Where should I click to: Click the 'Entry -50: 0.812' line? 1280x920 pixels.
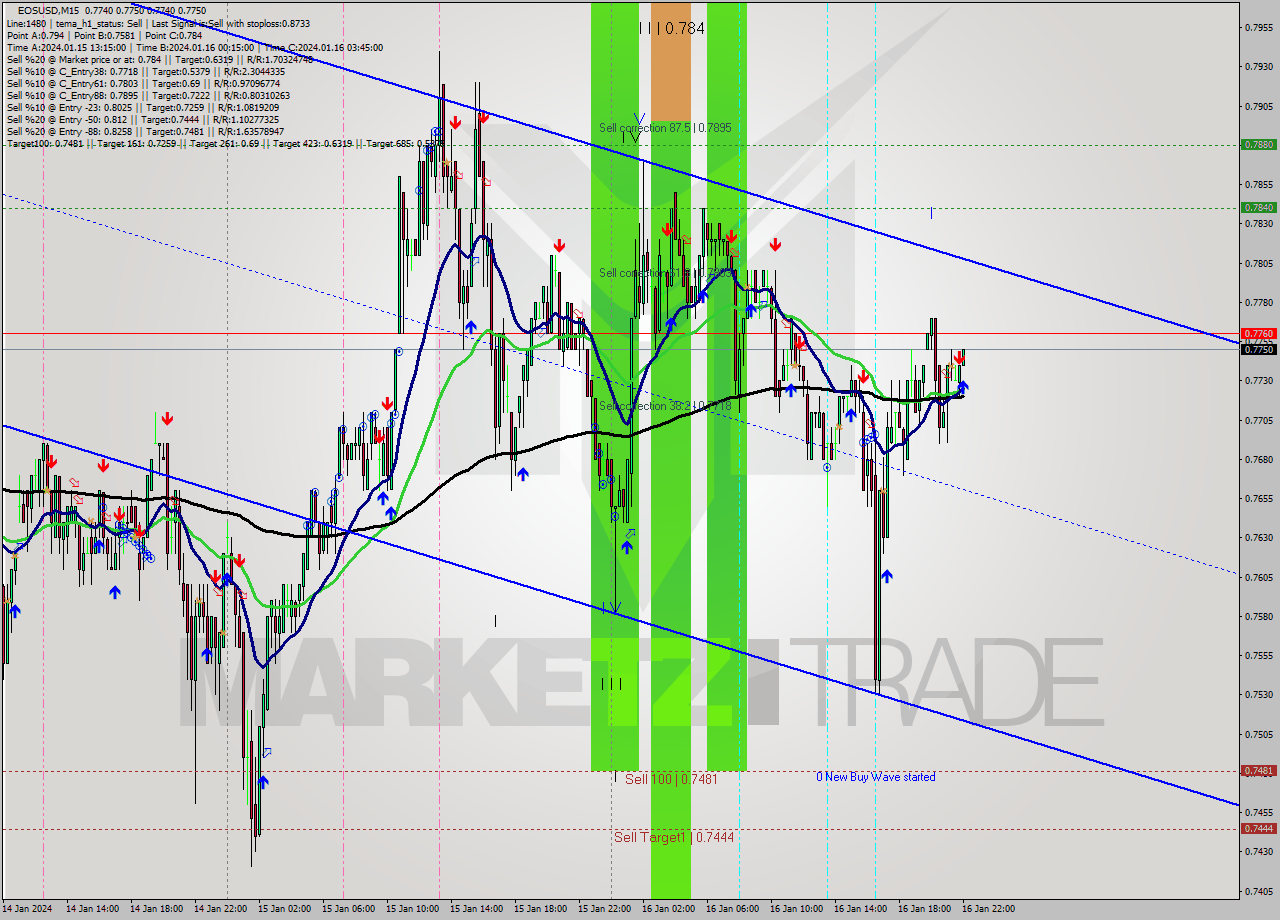(x=144, y=120)
